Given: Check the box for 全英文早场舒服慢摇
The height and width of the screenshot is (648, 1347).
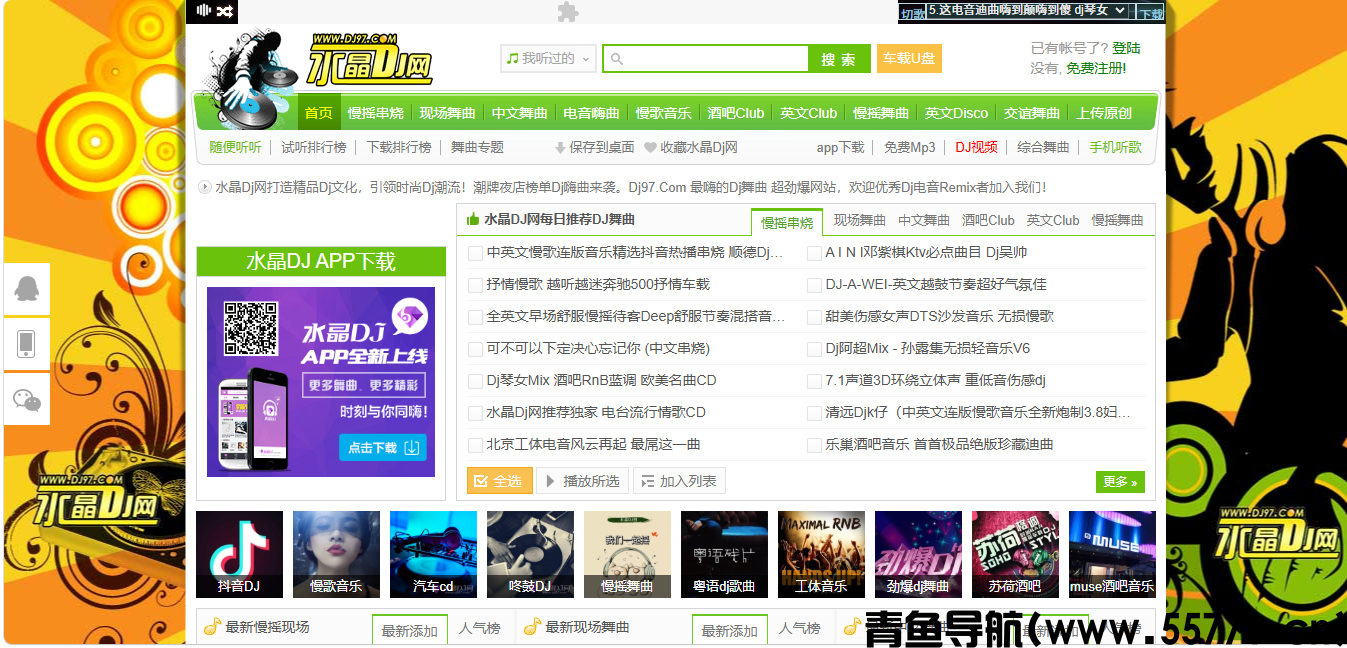Looking at the screenshot, I should [x=476, y=317].
